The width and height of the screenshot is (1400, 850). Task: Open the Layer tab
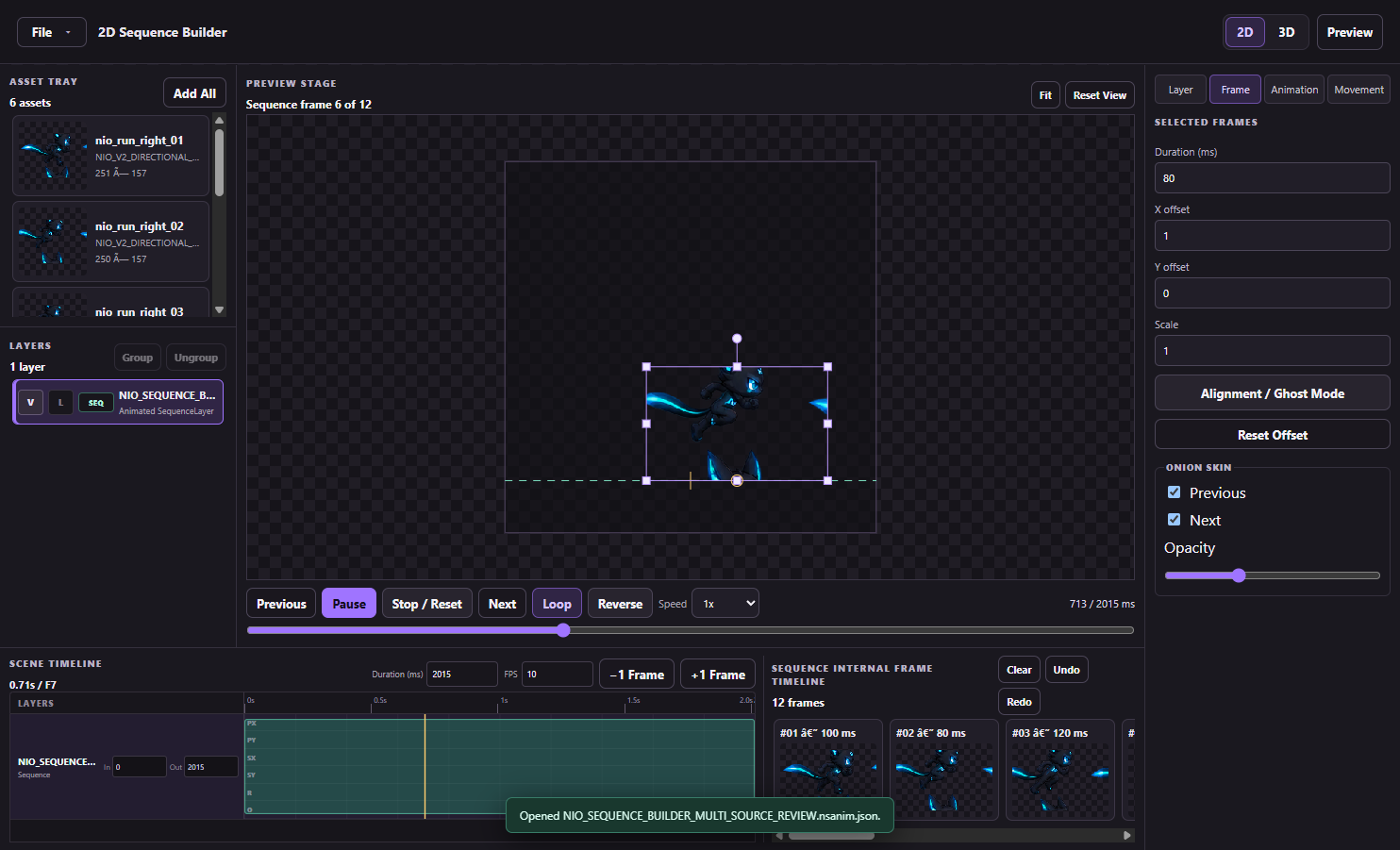pyautogui.click(x=1180, y=90)
